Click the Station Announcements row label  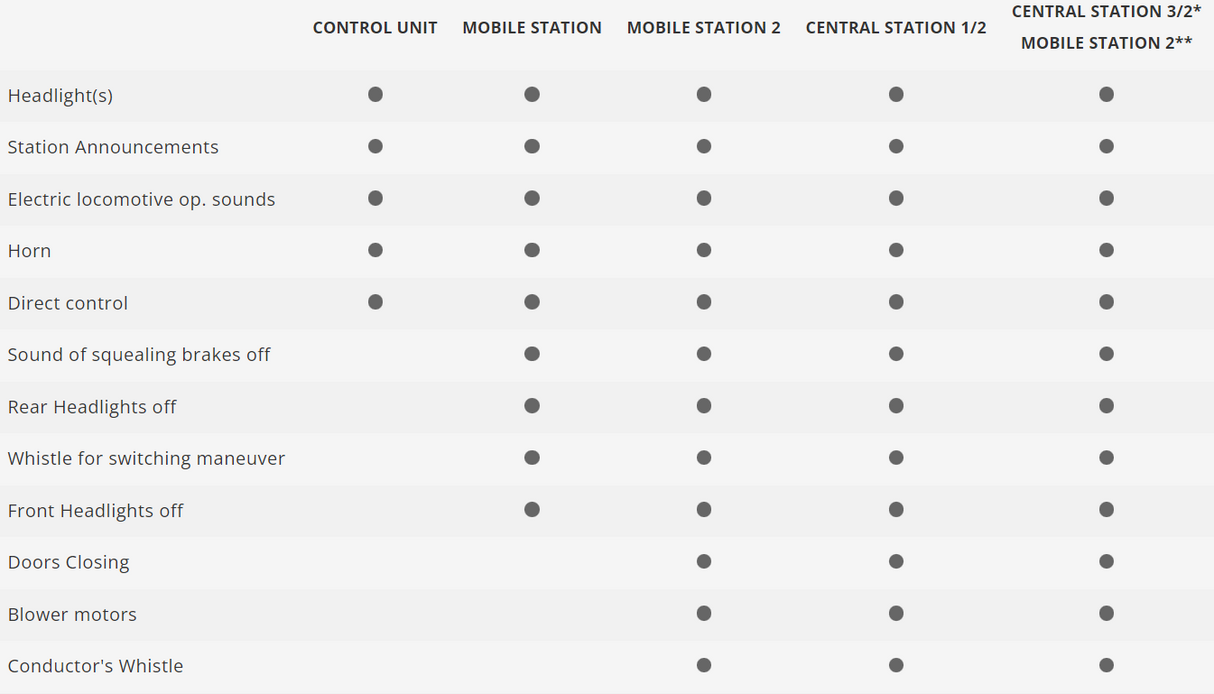pyautogui.click(x=113, y=147)
